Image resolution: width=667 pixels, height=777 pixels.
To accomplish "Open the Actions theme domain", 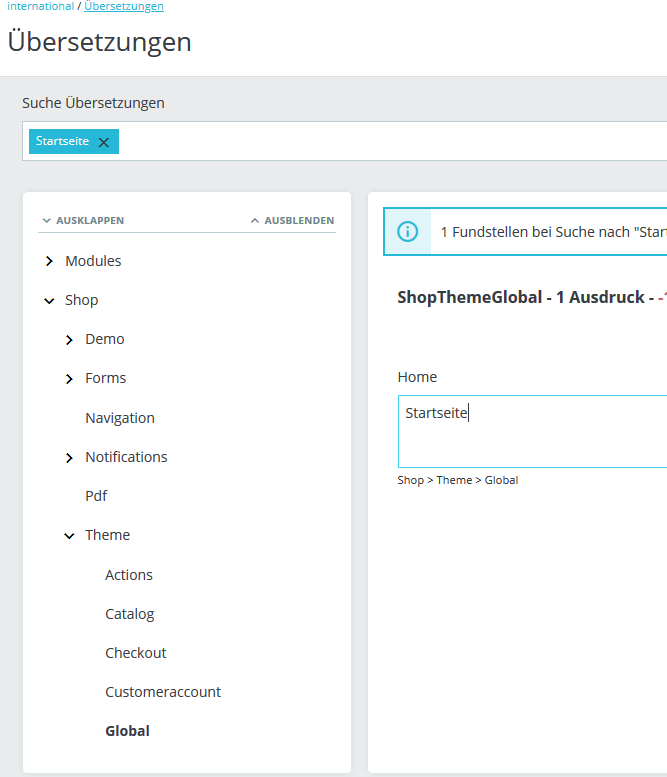I will (x=129, y=575).
